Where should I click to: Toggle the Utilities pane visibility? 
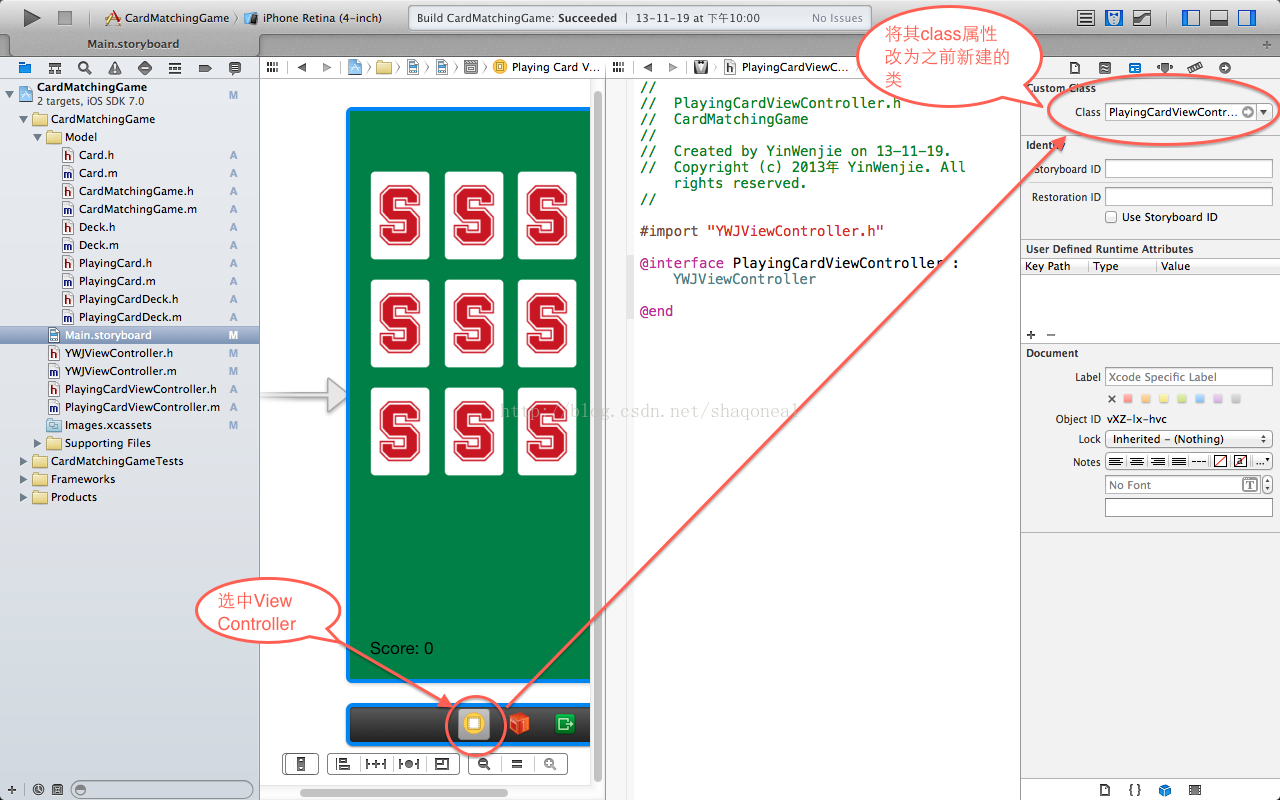pos(1246,18)
